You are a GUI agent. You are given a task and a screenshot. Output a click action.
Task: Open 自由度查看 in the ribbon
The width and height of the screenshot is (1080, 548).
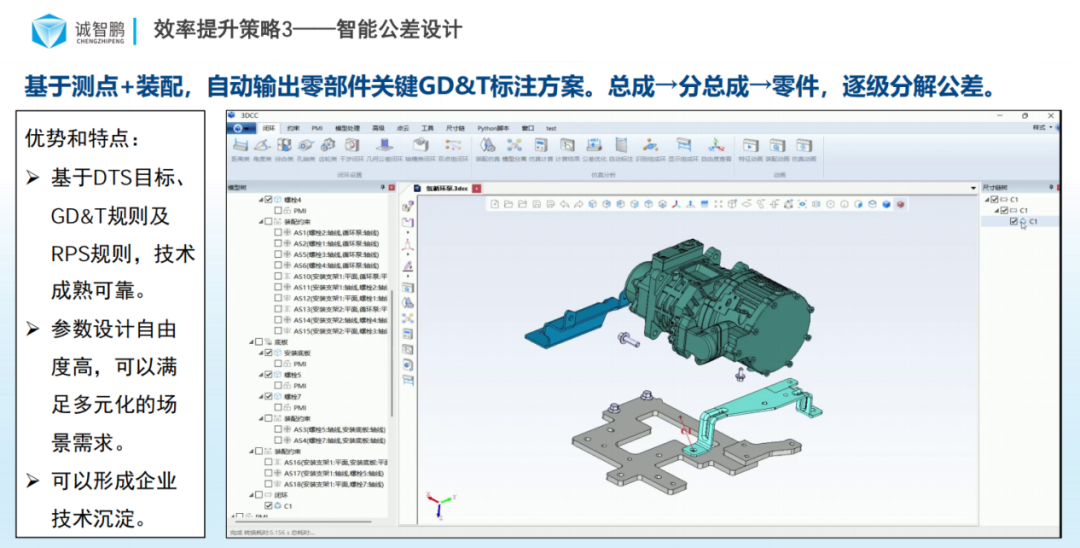click(x=716, y=145)
